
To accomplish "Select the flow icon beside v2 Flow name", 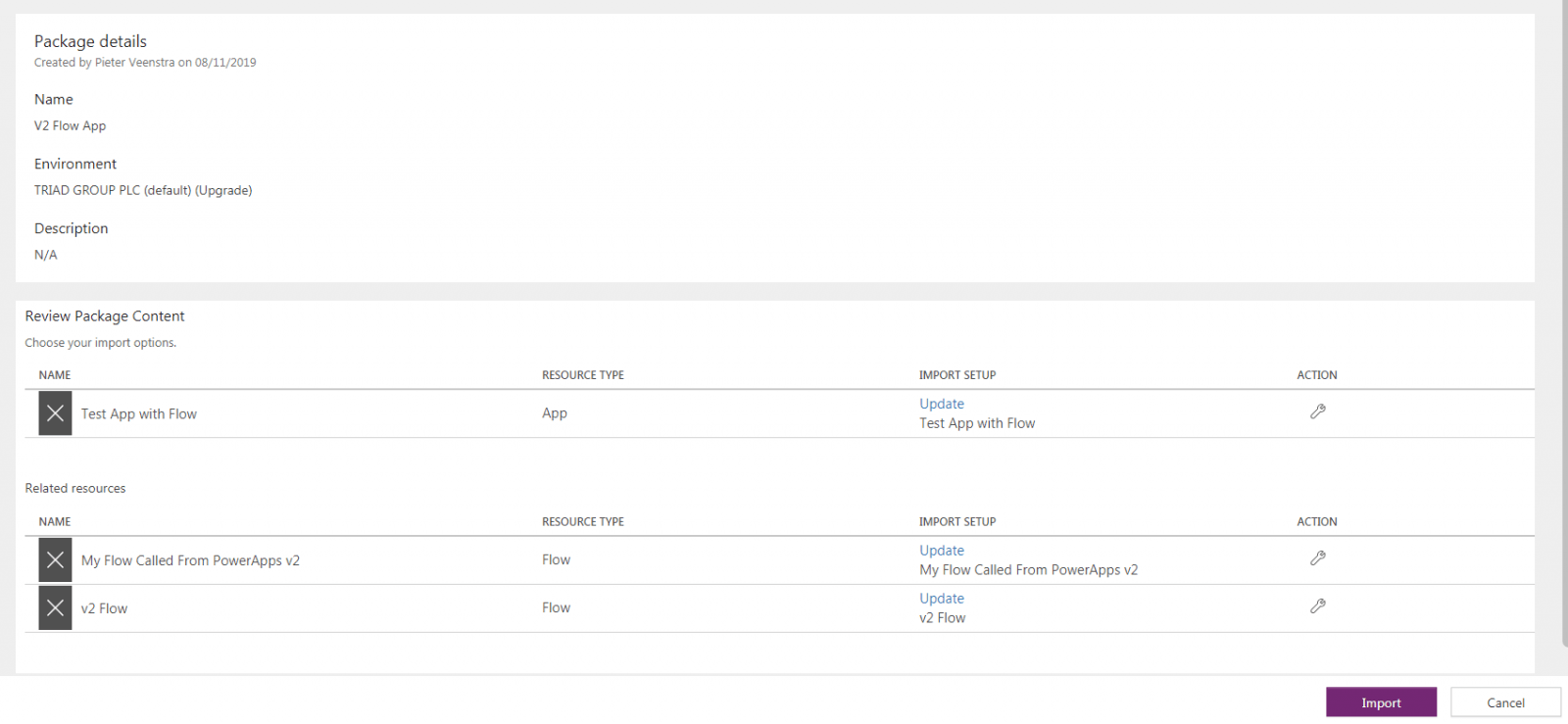I will tap(55, 608).
